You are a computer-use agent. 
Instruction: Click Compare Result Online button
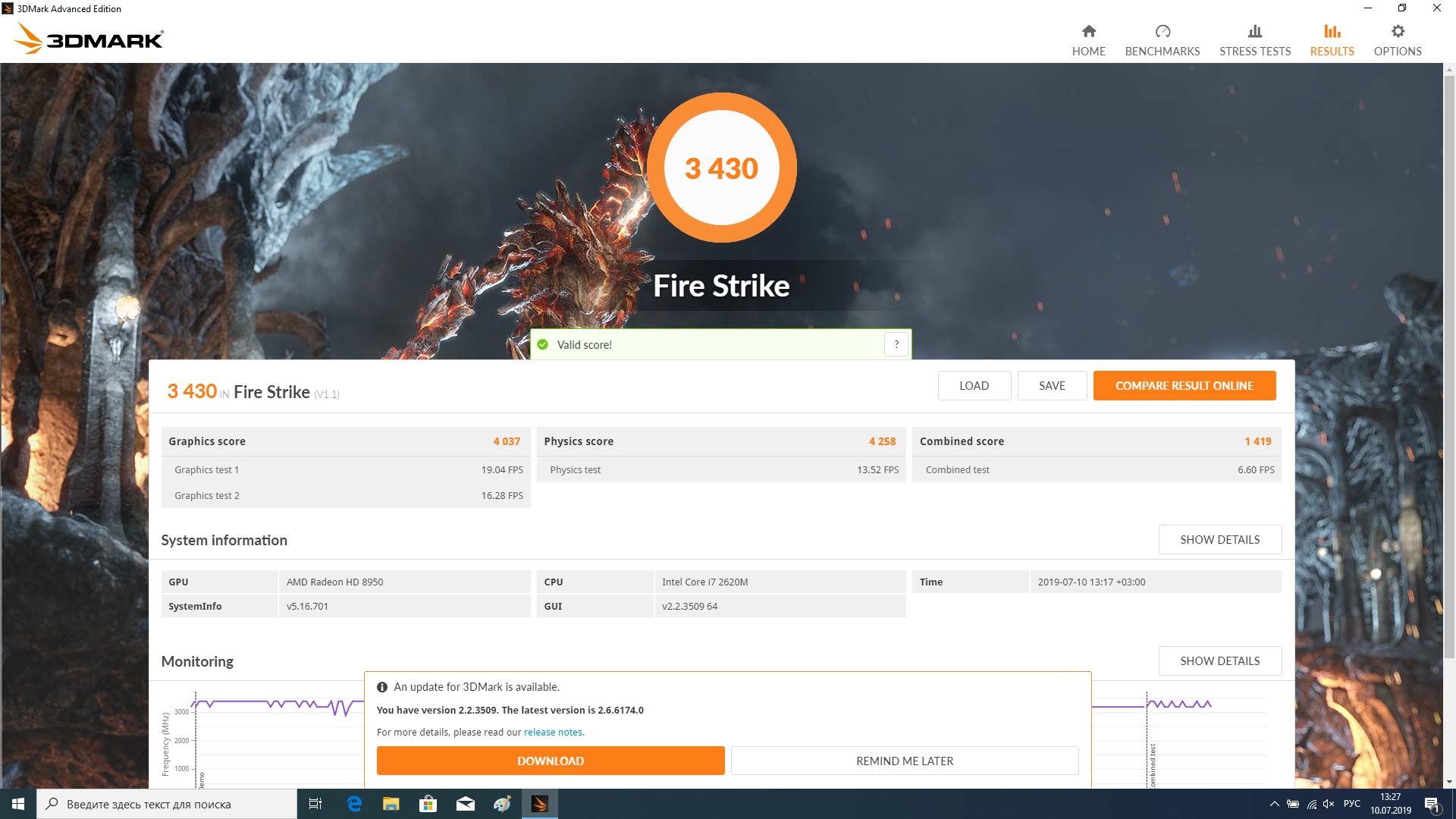tap(1184, 385)
